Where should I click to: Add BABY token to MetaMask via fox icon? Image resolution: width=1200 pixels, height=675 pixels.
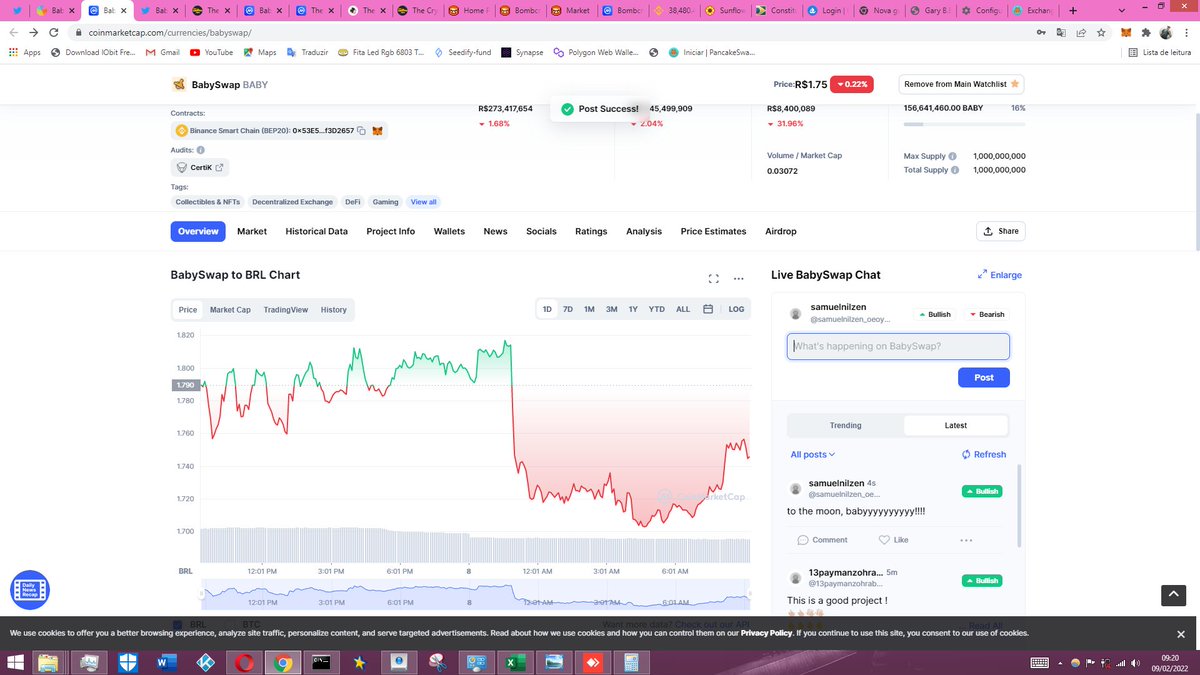click(378, 131)
